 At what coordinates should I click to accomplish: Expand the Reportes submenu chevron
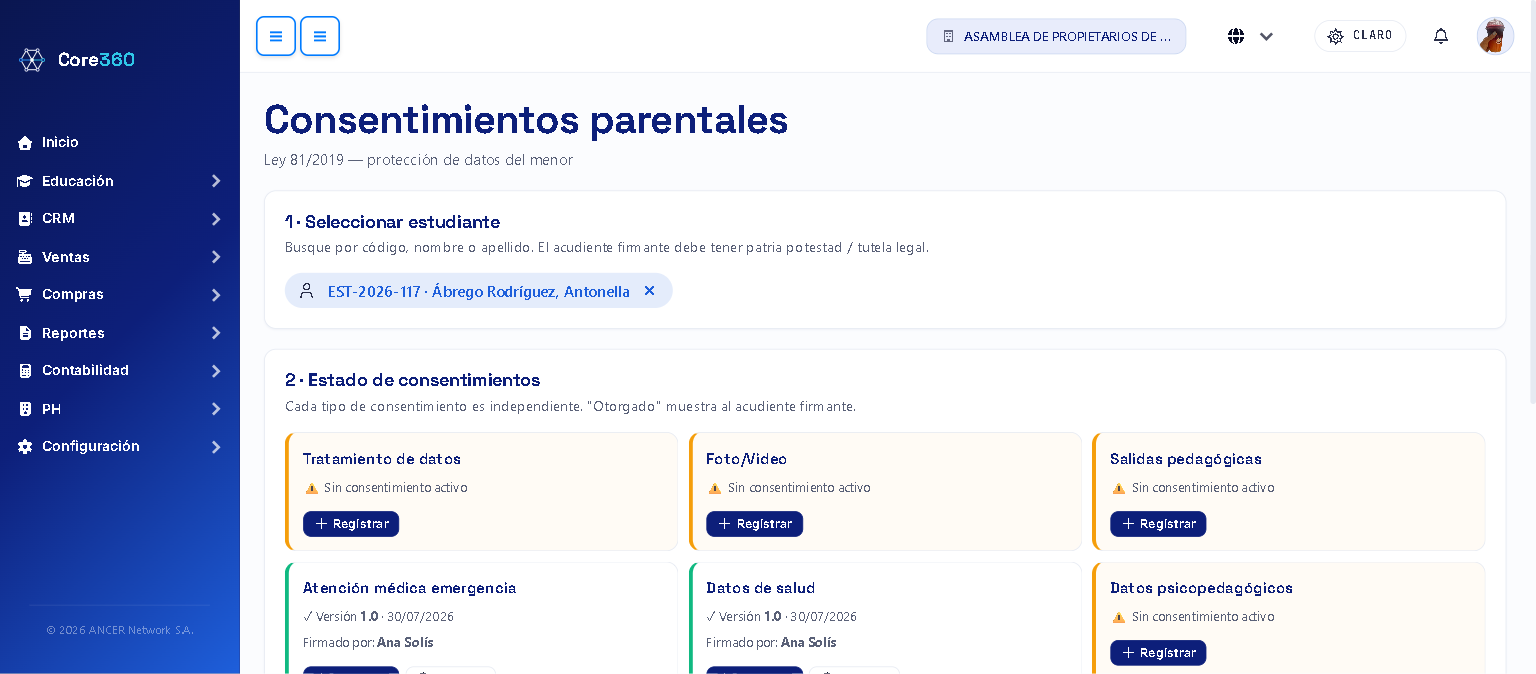pos(216,333)
